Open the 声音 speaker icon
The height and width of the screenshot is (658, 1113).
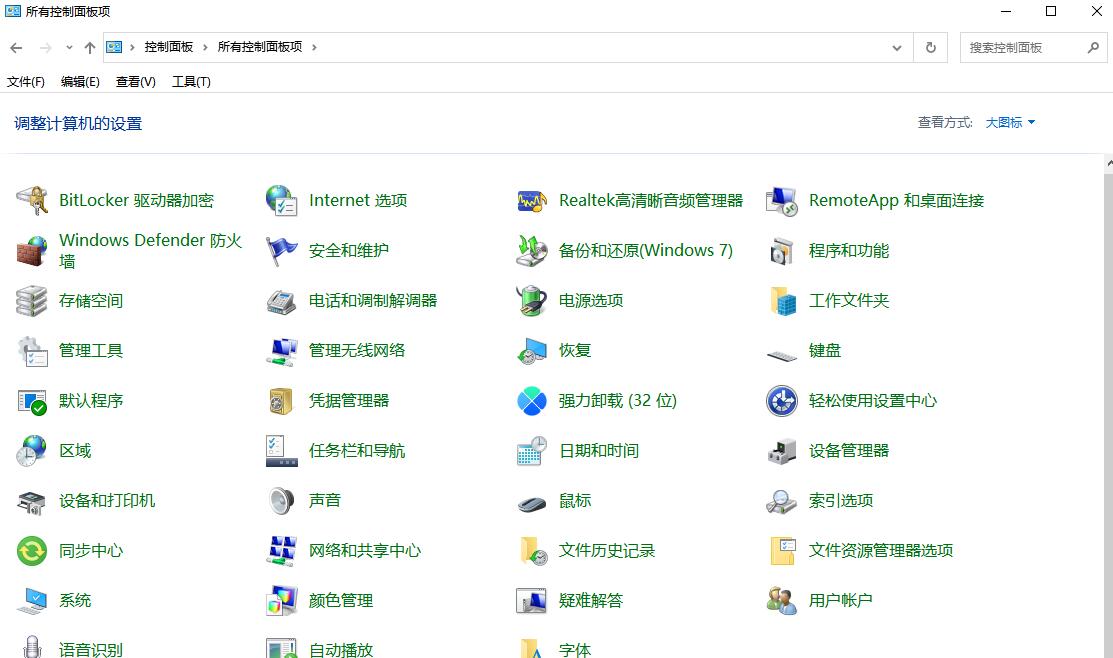pyautogui.click(x=282, y=501)
